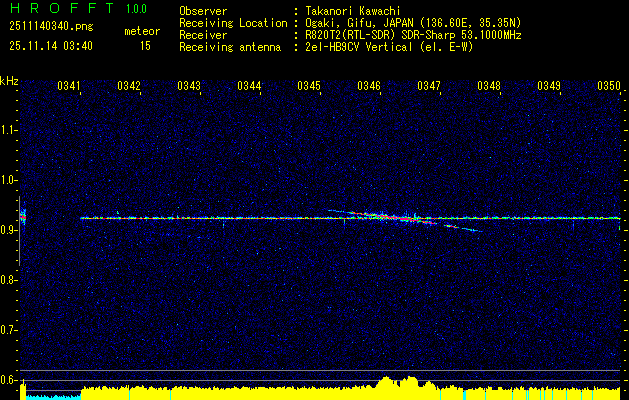Click the file name 2511140340.png
Screen dimensions: 629x400
pos(51,26)
